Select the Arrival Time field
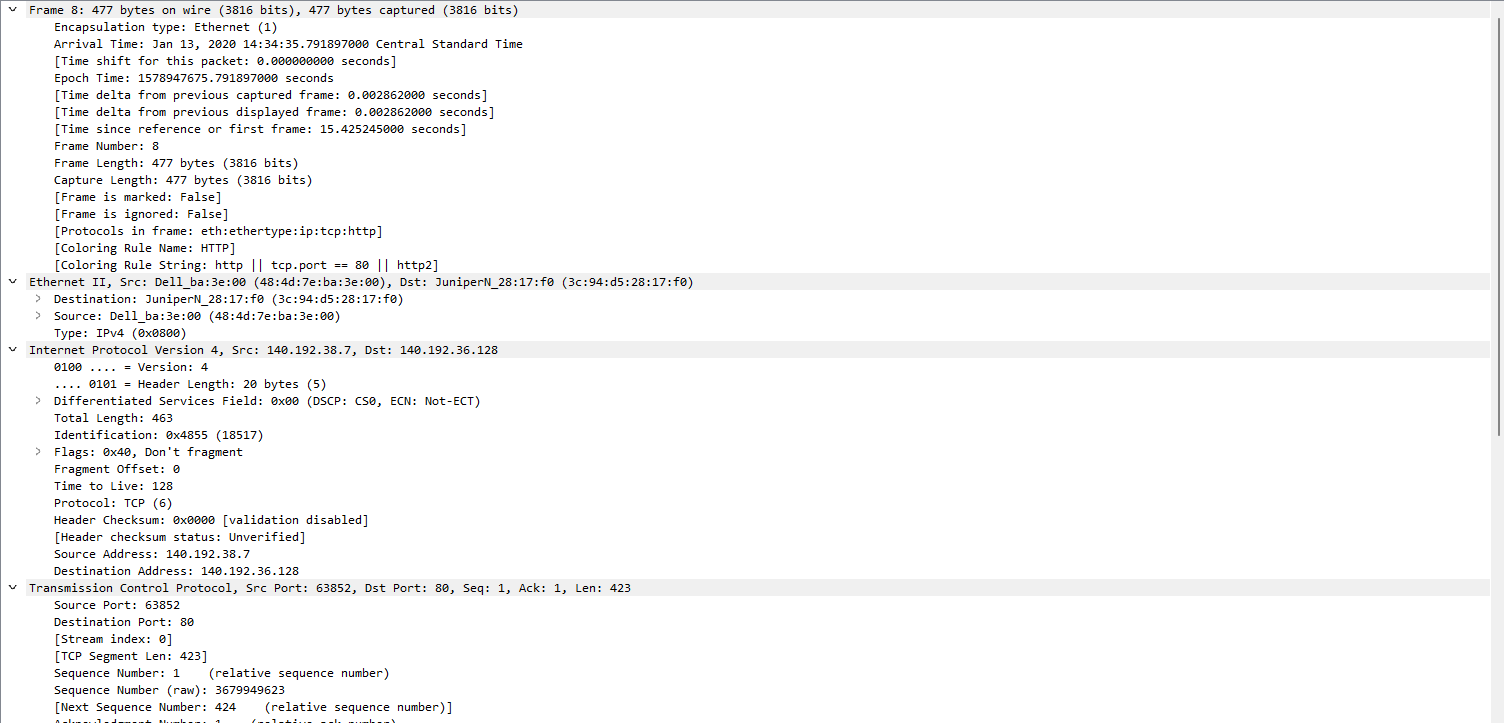This screenshot has height=723, width=1504. [200, 43]
